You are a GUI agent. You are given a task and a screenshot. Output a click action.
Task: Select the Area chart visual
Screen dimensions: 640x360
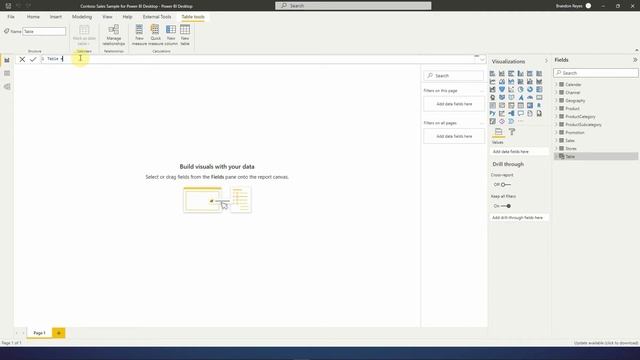(x=502, y=82)
